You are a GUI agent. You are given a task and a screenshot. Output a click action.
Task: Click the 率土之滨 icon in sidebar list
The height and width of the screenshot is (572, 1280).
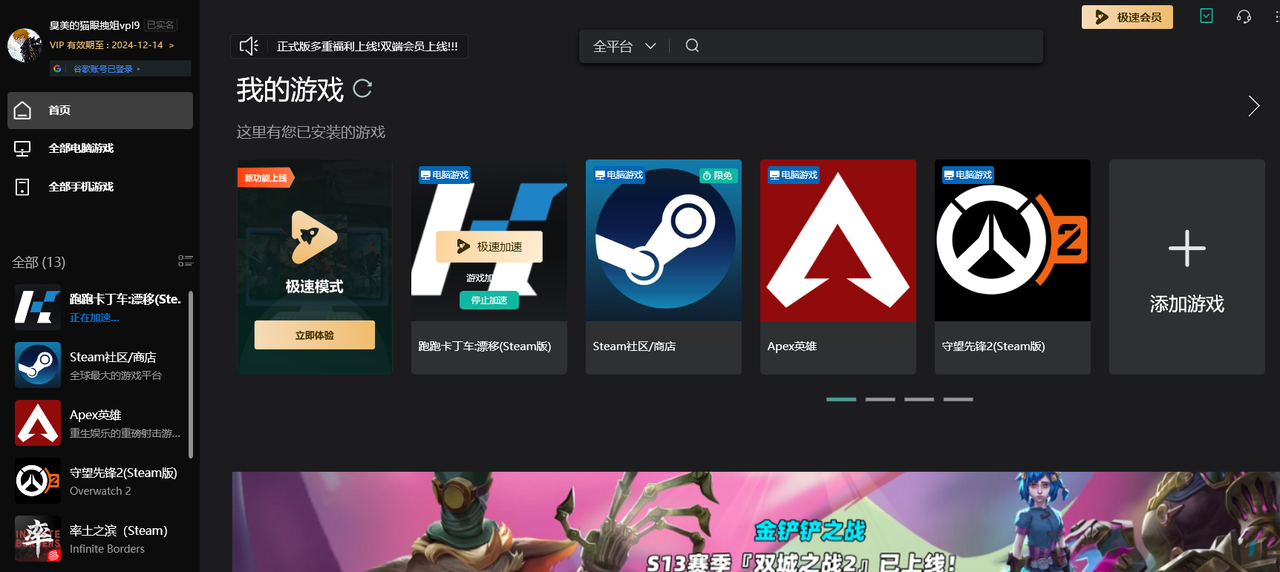pos(38,539)
